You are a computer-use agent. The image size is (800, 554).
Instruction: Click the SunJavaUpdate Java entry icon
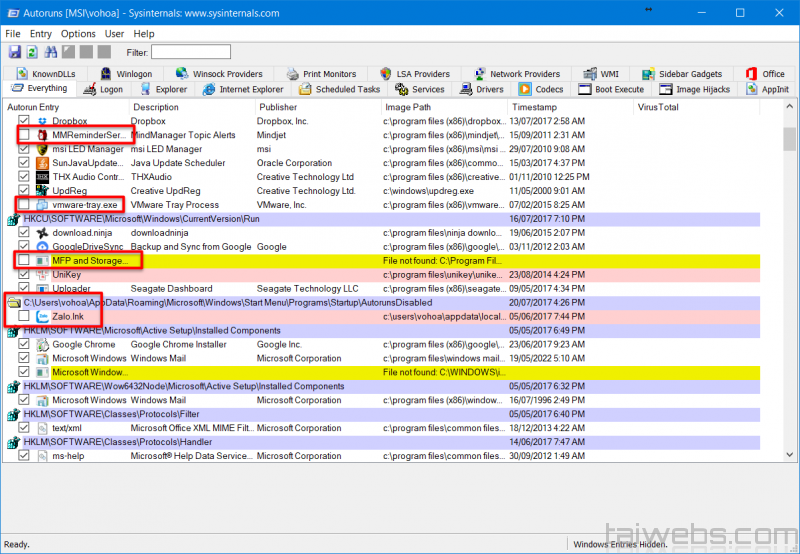click(43, 163)
